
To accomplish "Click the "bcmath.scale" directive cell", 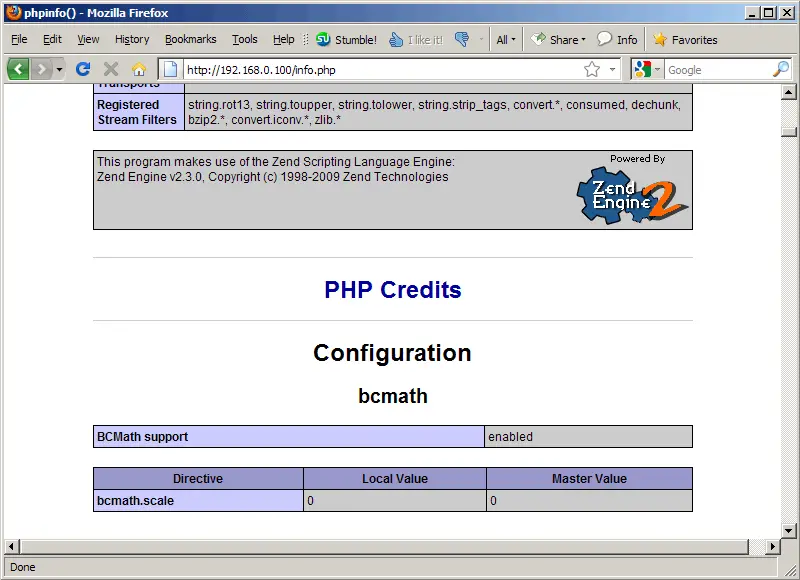I will click(x=198, y=500).
